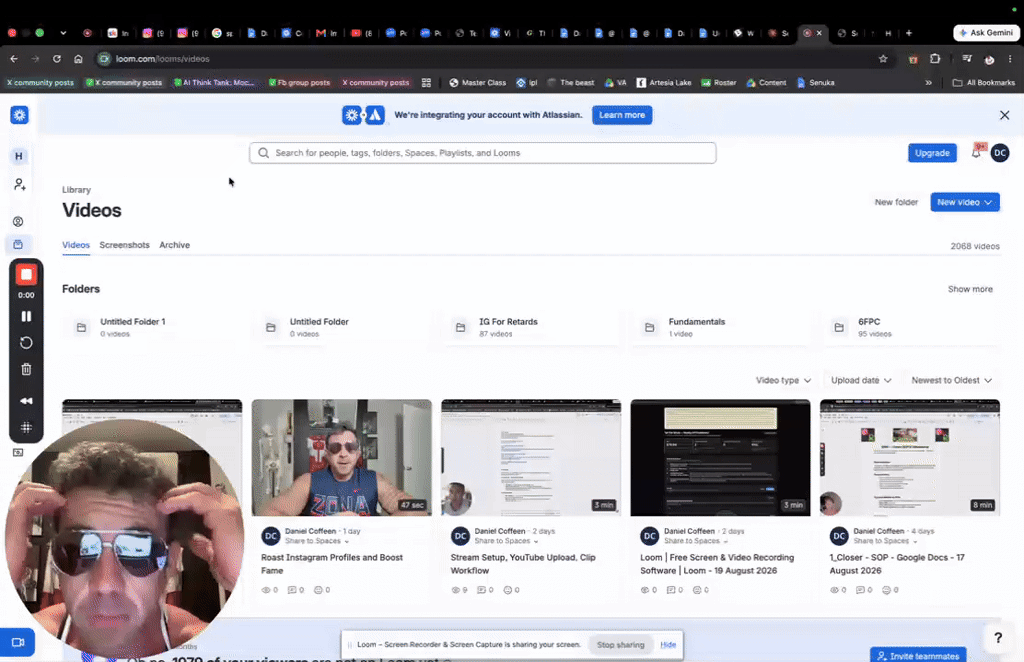Click the comments count under Stream Setup video
This screenshot has height=662, width=1024.
point(485,590)
